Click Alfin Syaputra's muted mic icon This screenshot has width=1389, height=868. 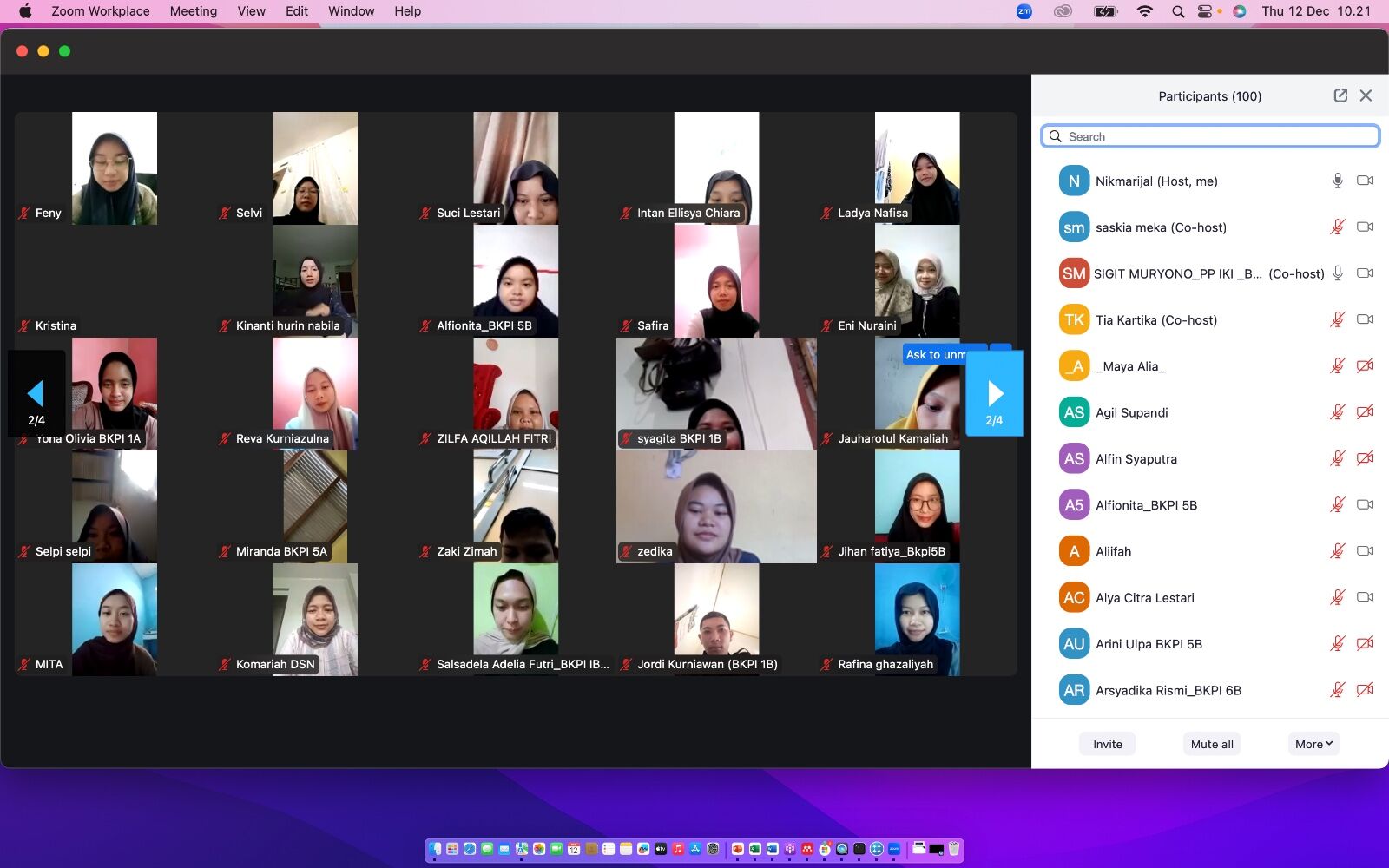pyautogui.click(x=1338, y=458)
